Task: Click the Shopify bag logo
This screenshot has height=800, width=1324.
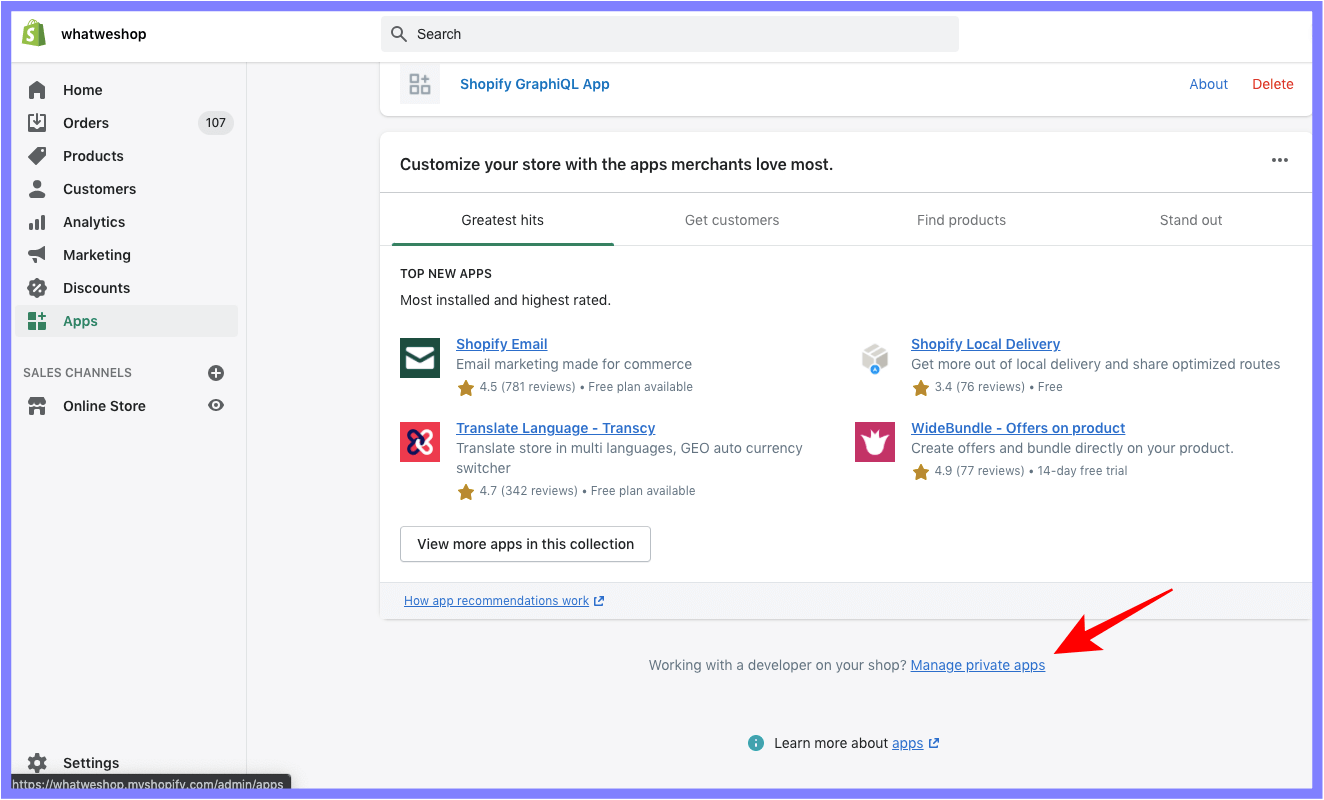Action: (35, 33)
